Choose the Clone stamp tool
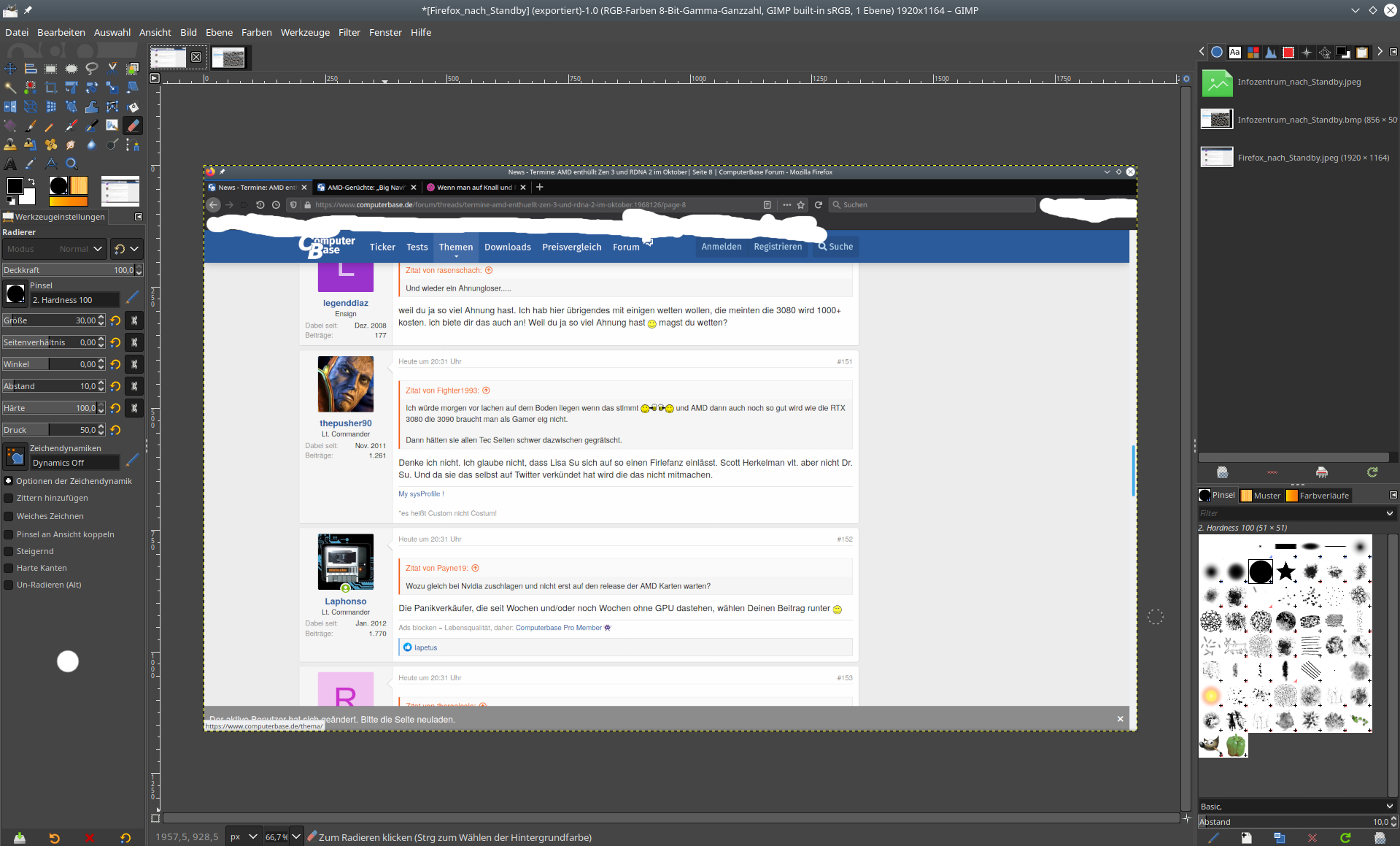The height and width of the screenshot is (846, 1400). pos(10,145)
